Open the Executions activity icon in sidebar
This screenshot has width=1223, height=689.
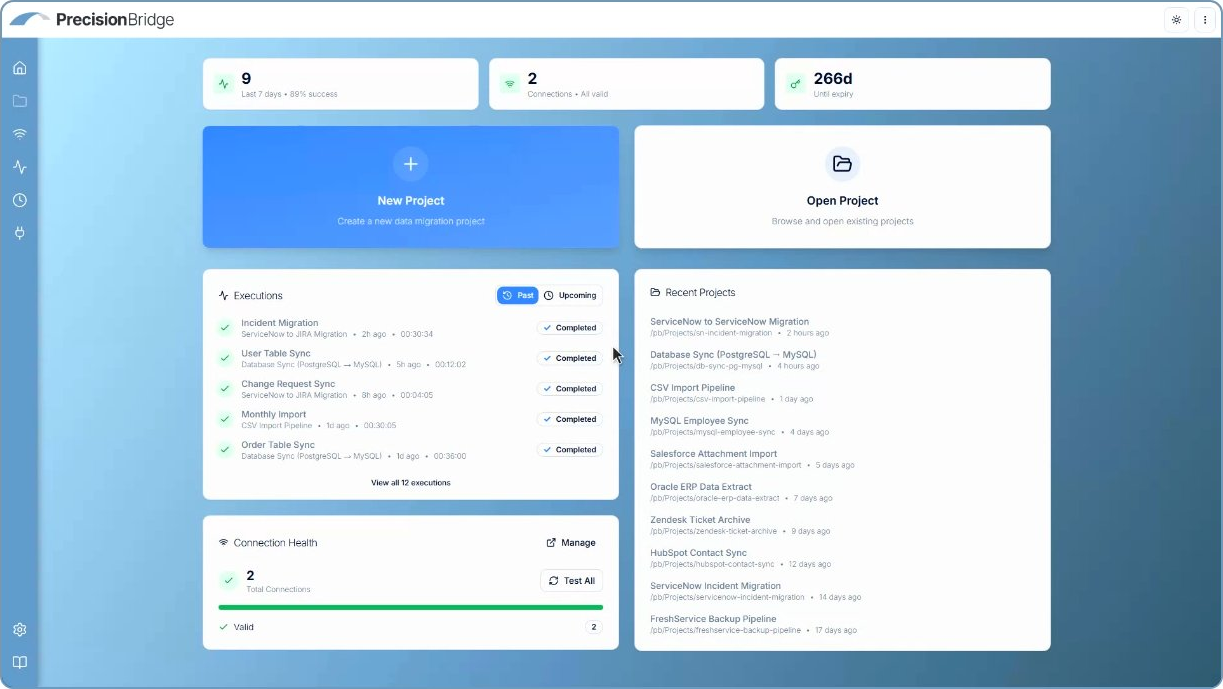20,167
